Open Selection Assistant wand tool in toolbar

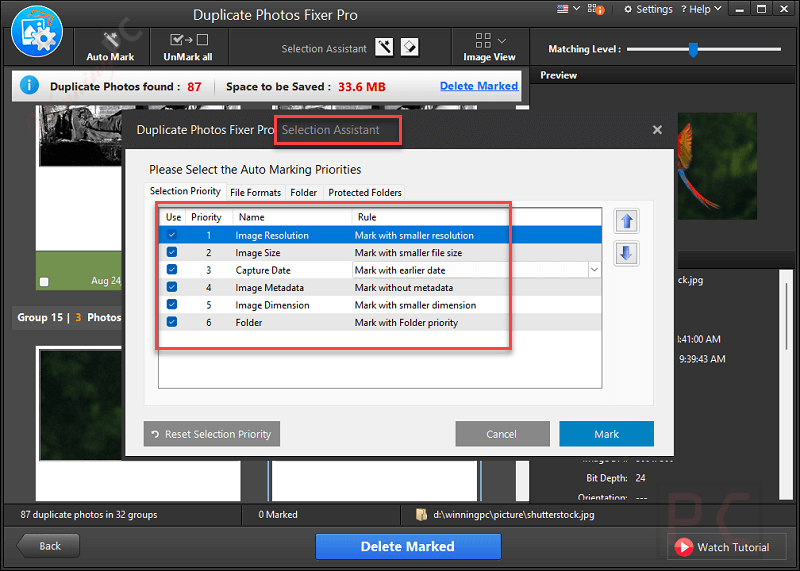pos(384,48)
